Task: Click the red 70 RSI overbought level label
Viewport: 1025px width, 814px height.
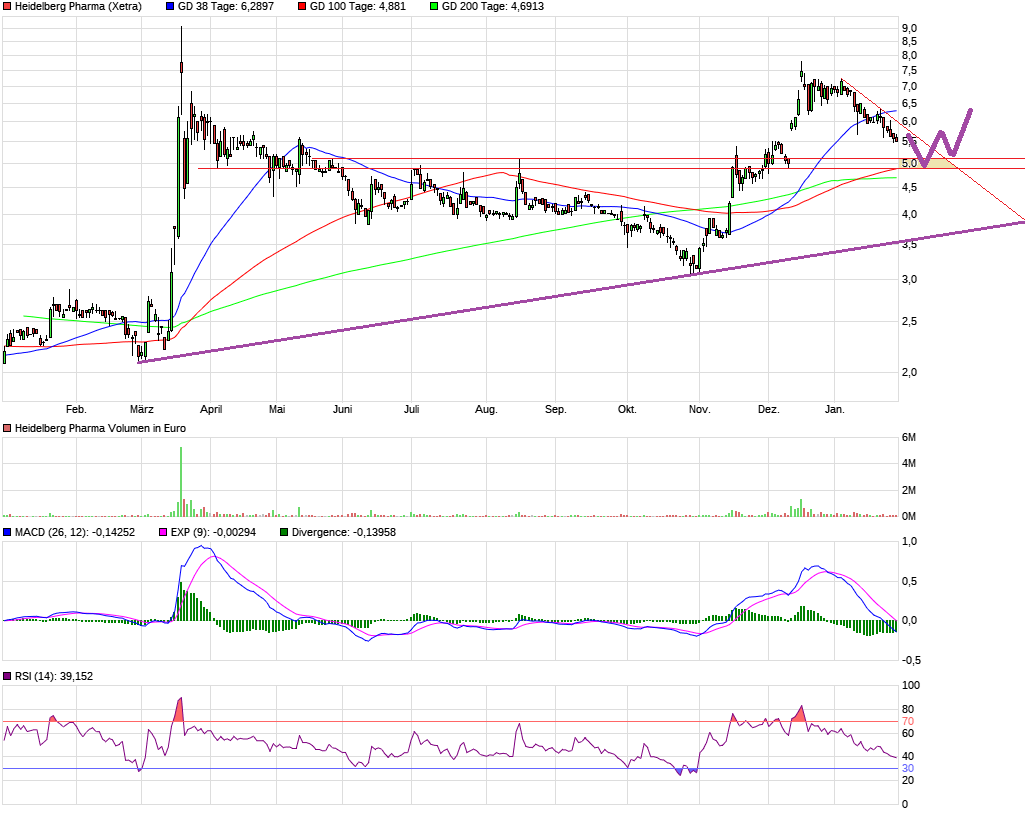Action: click(x=908, y=722)
